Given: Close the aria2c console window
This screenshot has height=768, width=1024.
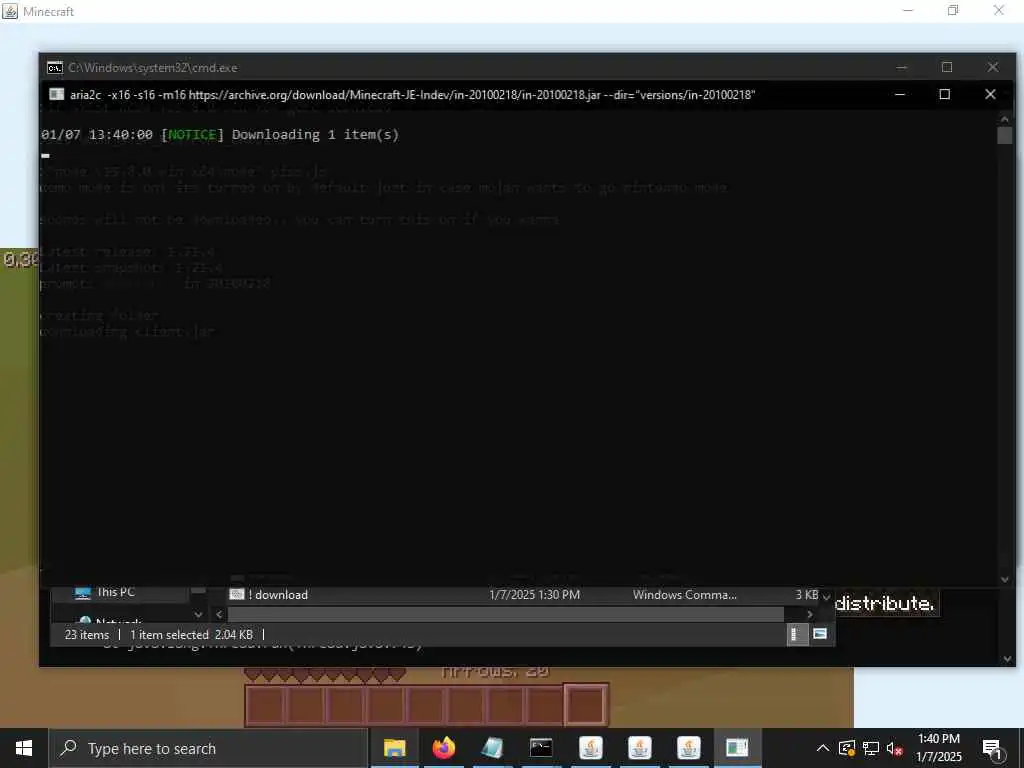Looking at the screenshot, I should coord(990,94).
